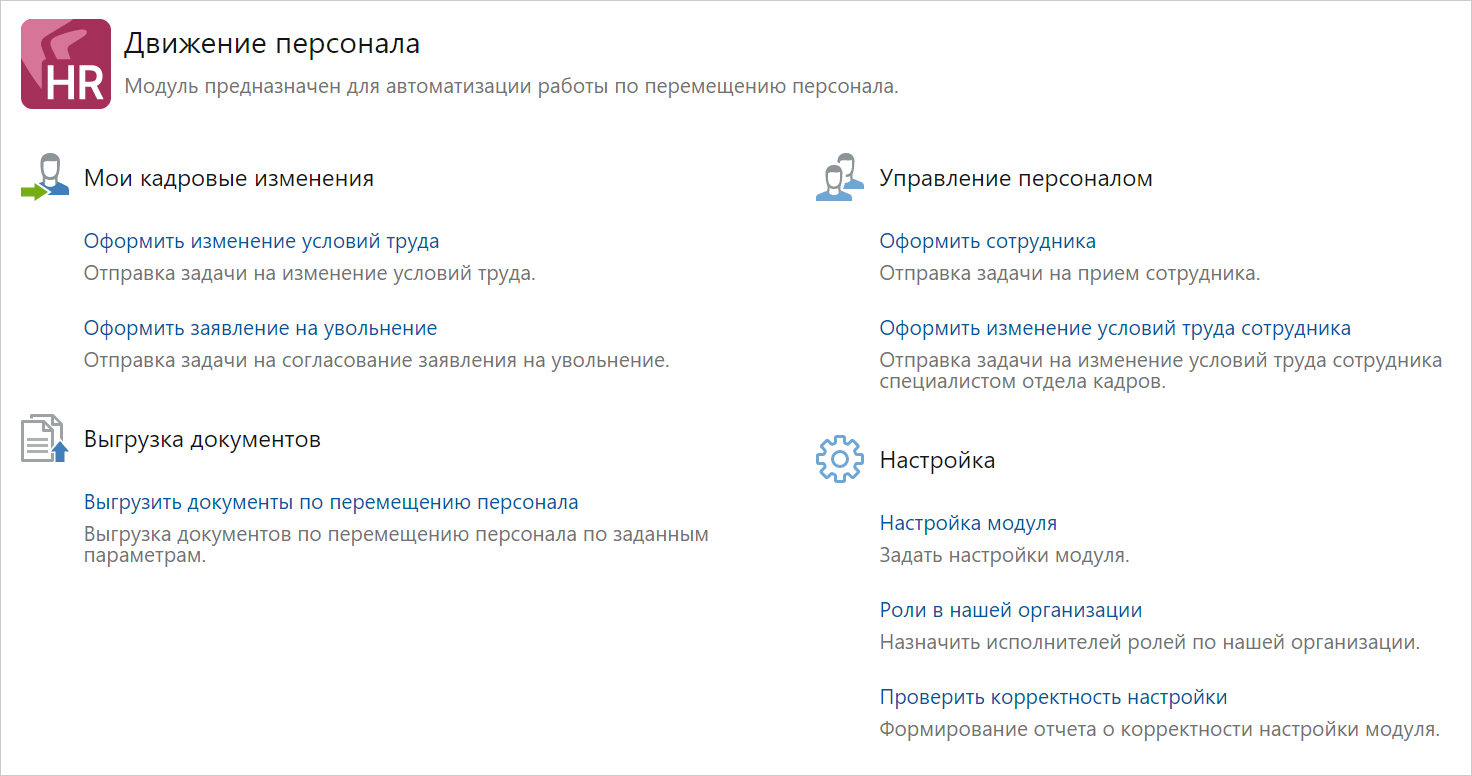1472x776 pixels.
Task: Open Оформить заявление на увольнение
Action: click(260, 327)
